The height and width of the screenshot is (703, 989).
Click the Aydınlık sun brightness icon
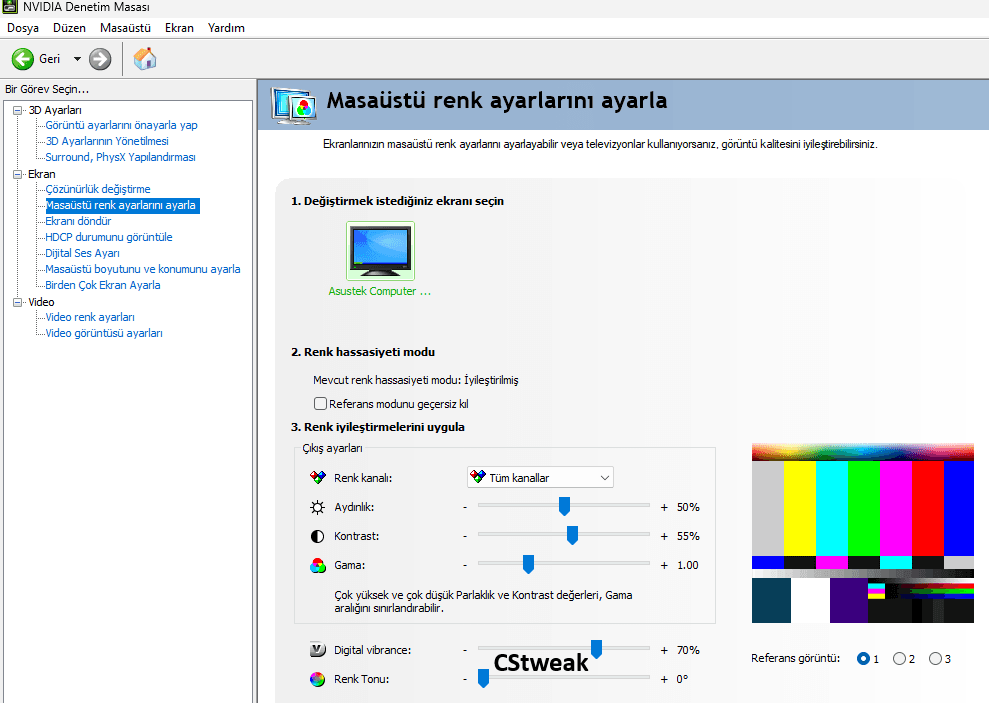(317, 507)
